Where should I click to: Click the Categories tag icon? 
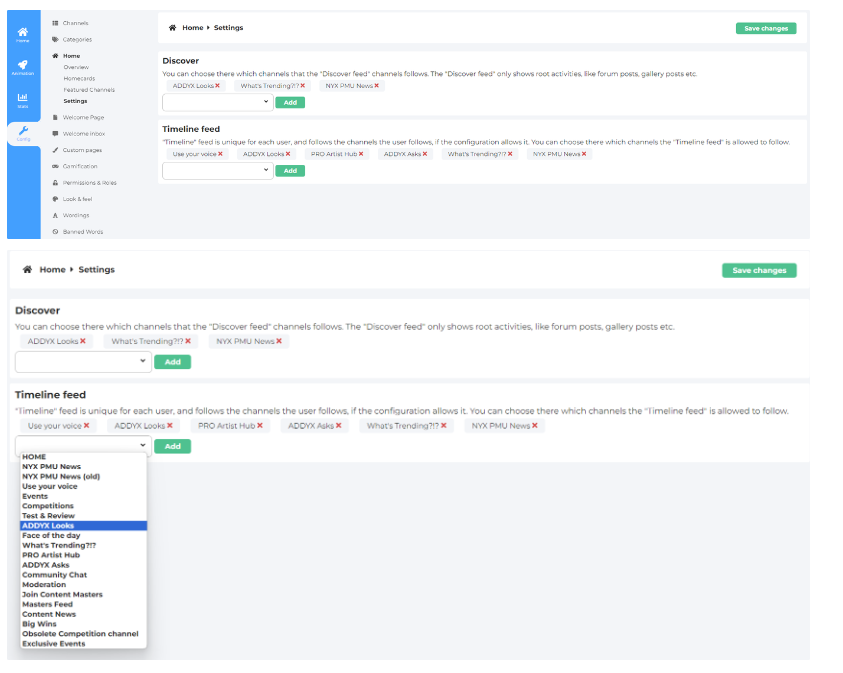pyautogui.click(x=55, y=39)
